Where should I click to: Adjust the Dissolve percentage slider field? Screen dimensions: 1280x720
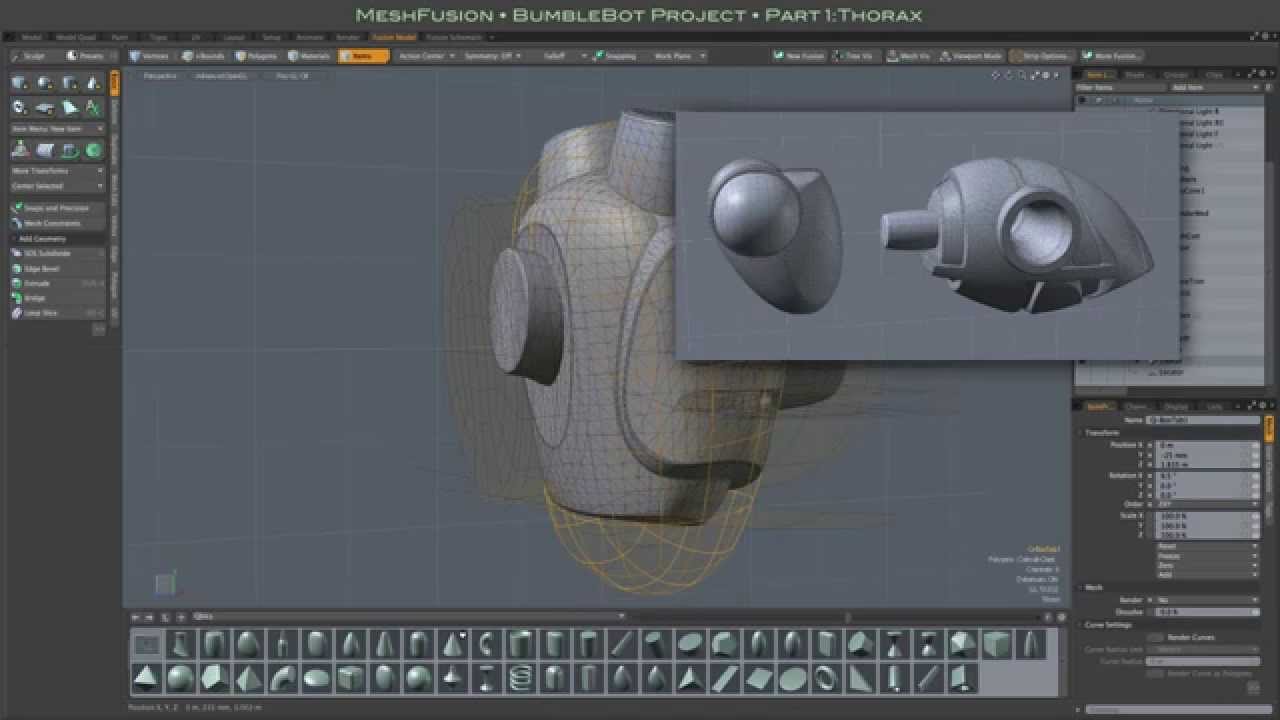1207,611
